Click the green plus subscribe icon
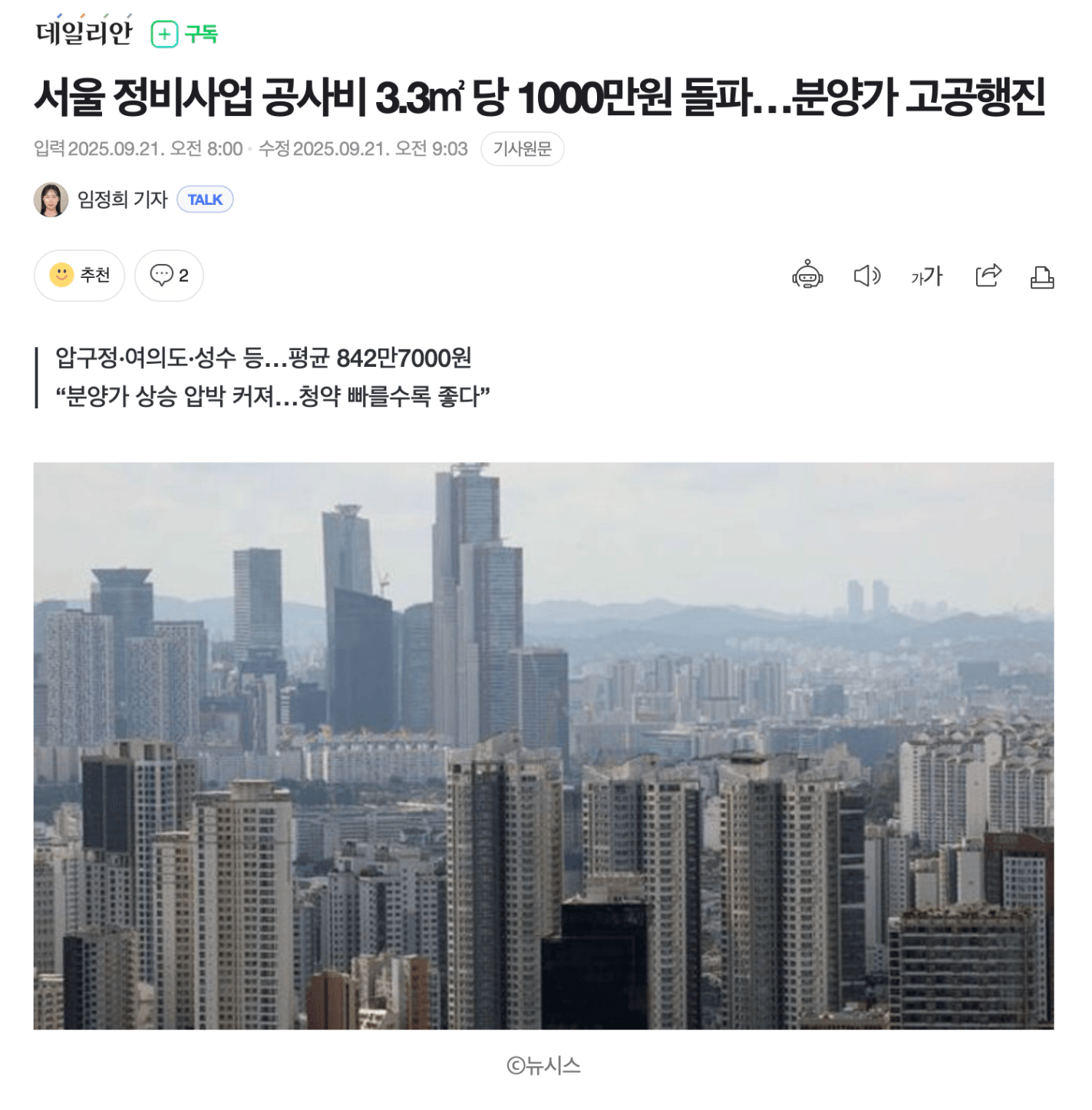This screenshot has width=1092, height=1110. (164, 35)
